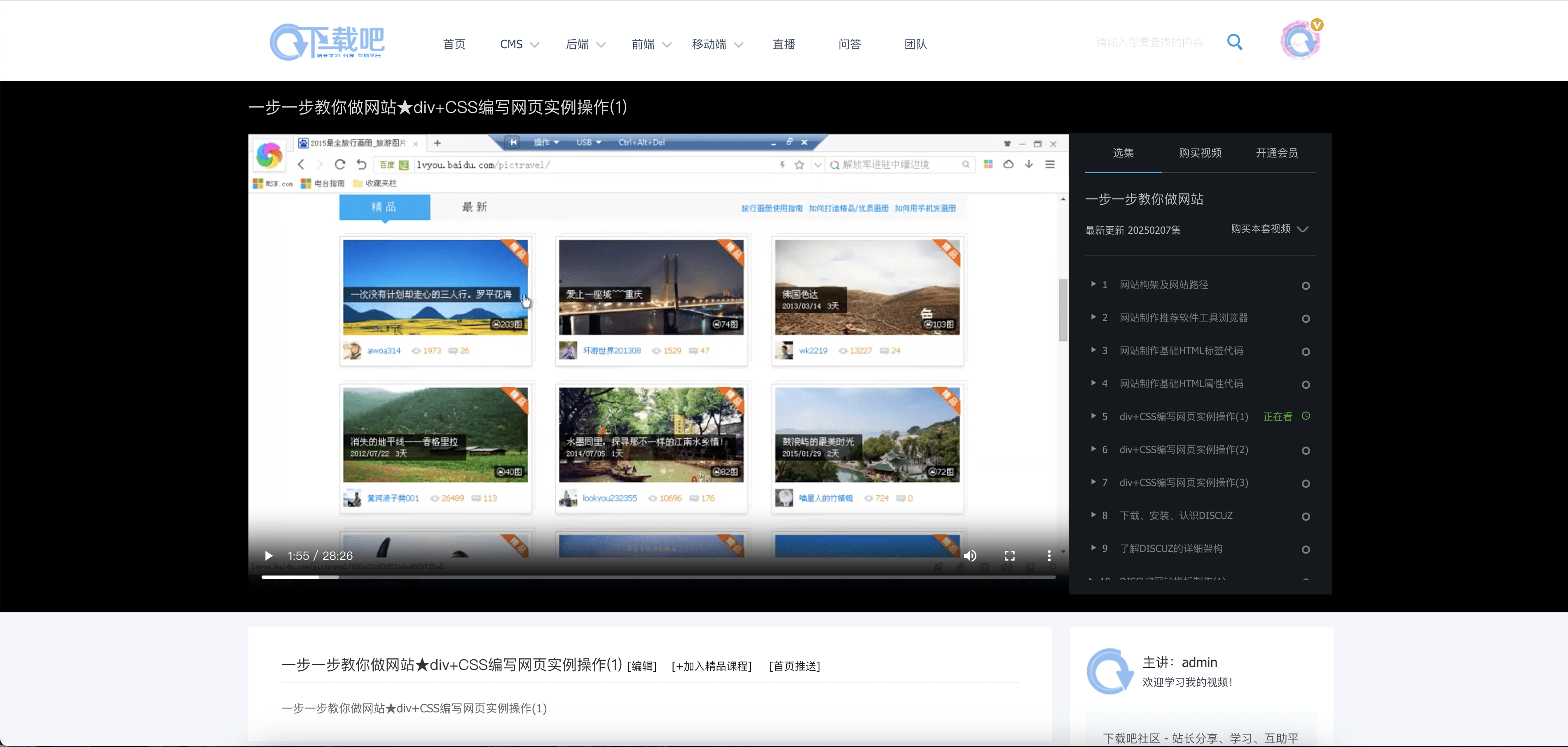Select circle marker for 了解DISCUZ的详细架构

coord(1306,550)
